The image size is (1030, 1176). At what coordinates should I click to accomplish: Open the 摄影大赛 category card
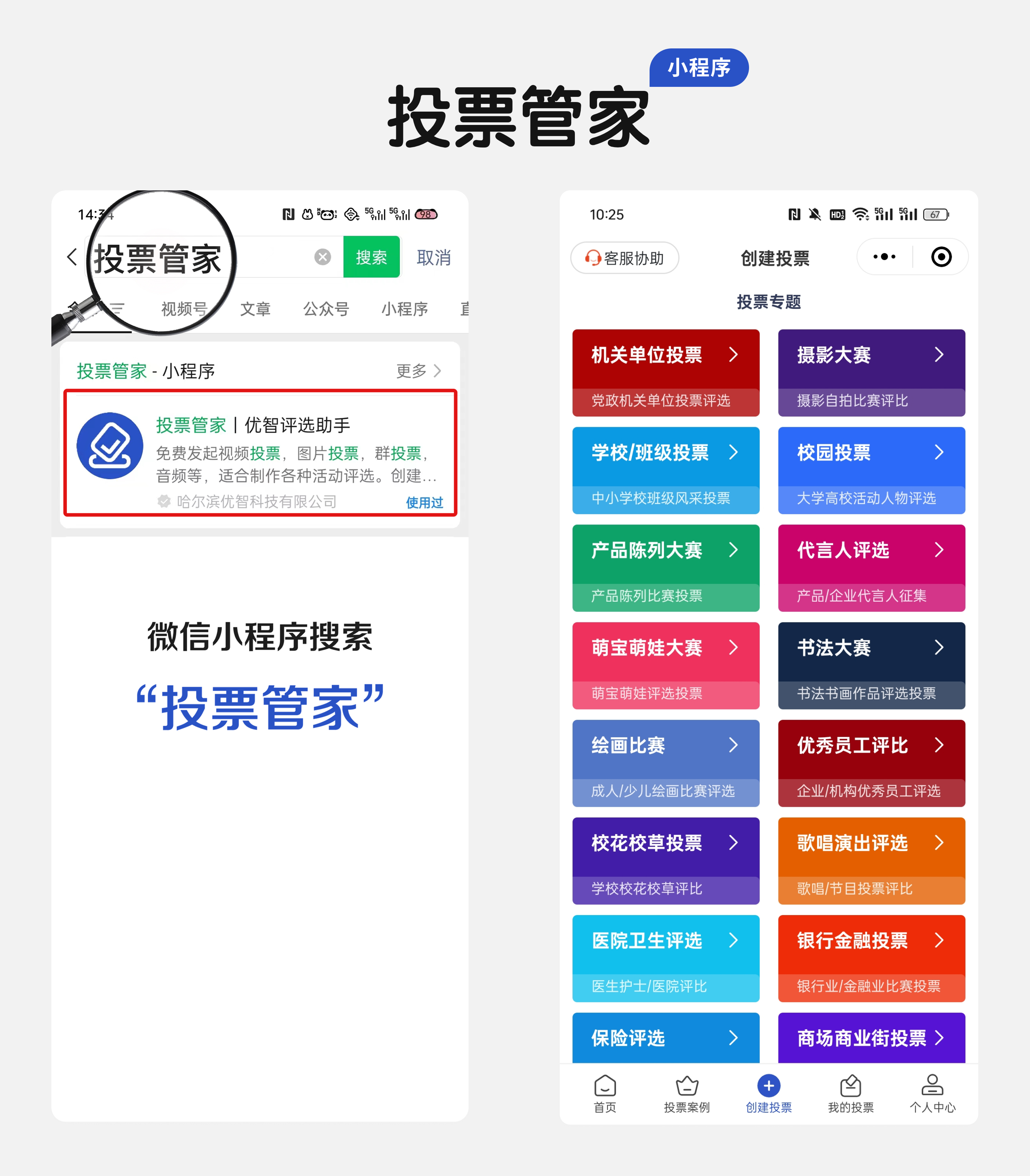point(871,372)
